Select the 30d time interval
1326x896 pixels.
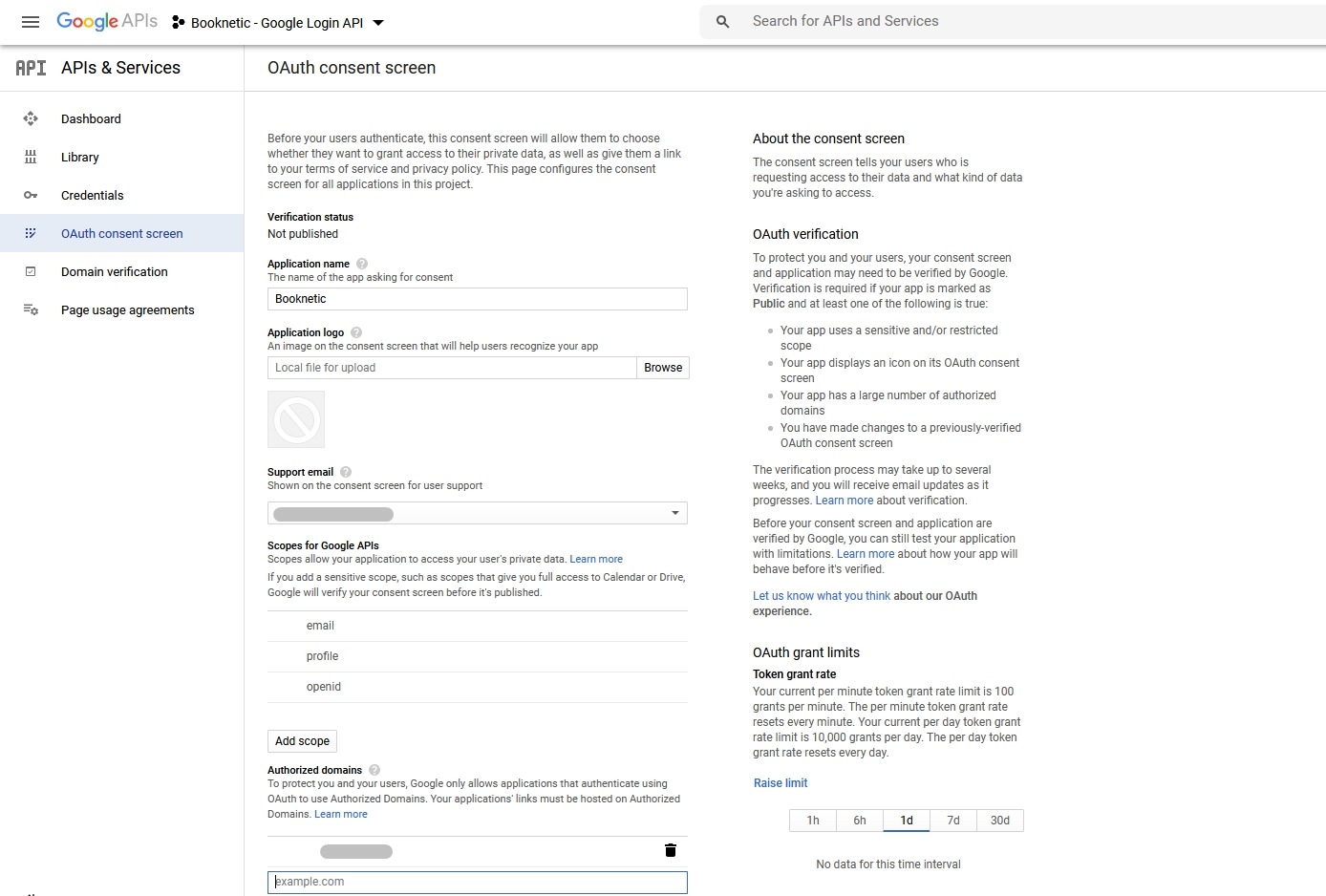pos(1000,820)
